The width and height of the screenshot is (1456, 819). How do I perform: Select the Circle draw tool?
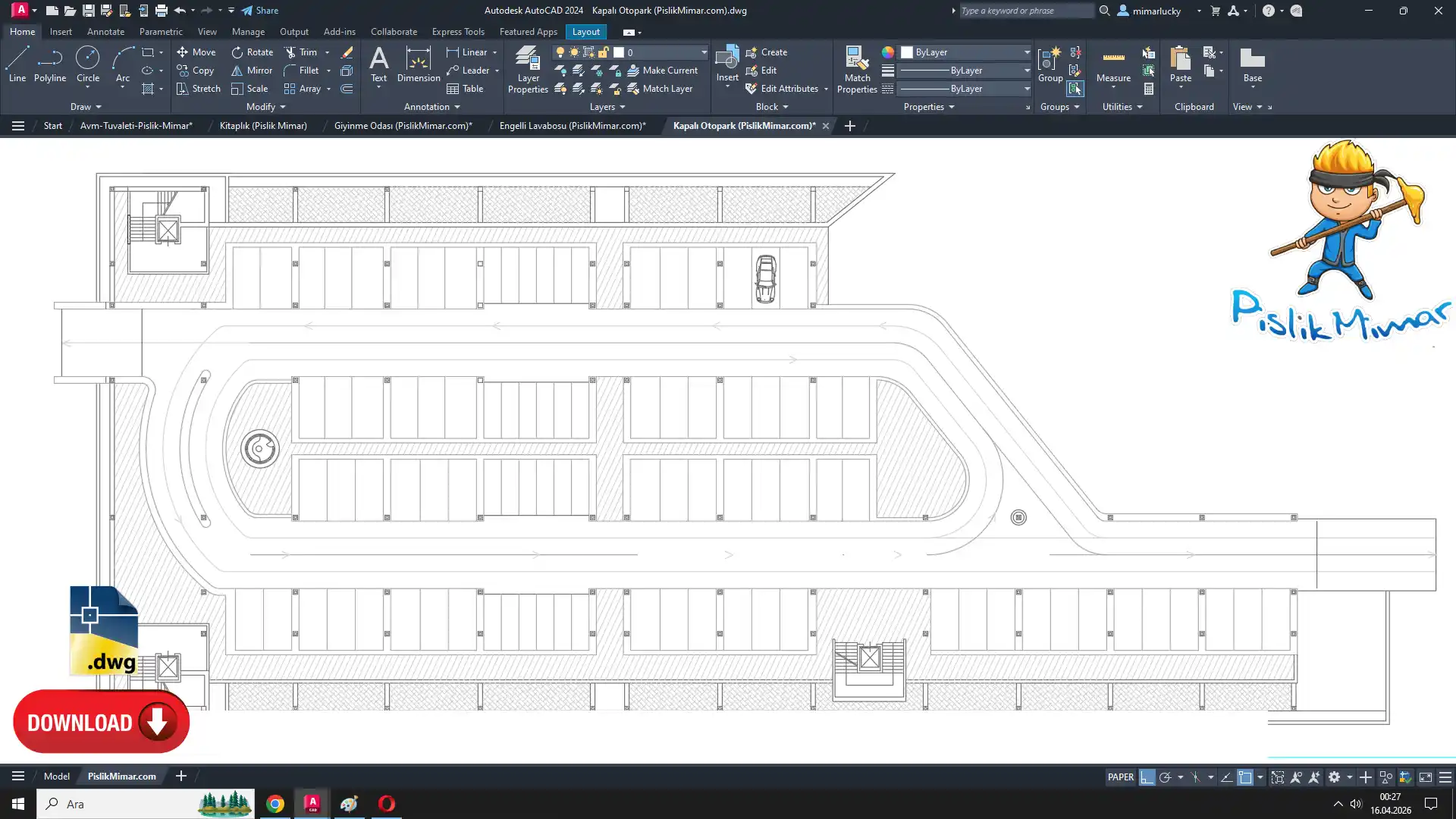pos(88,64)
